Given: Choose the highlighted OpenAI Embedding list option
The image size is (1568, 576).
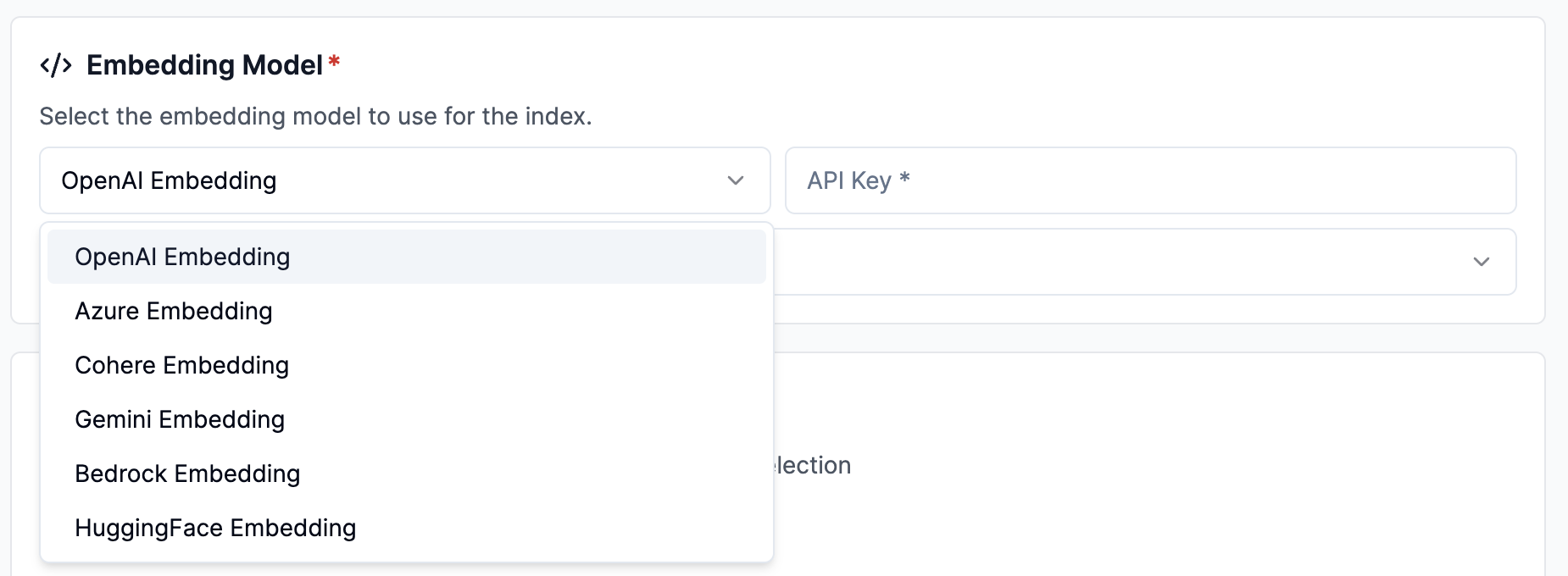Looking at the screenshot, I should pos(182,257).
